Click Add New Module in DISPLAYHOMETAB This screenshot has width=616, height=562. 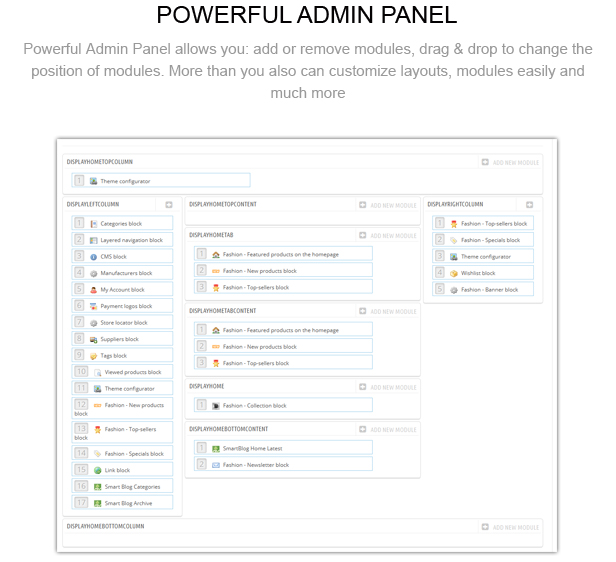click(x=388, y=235)
